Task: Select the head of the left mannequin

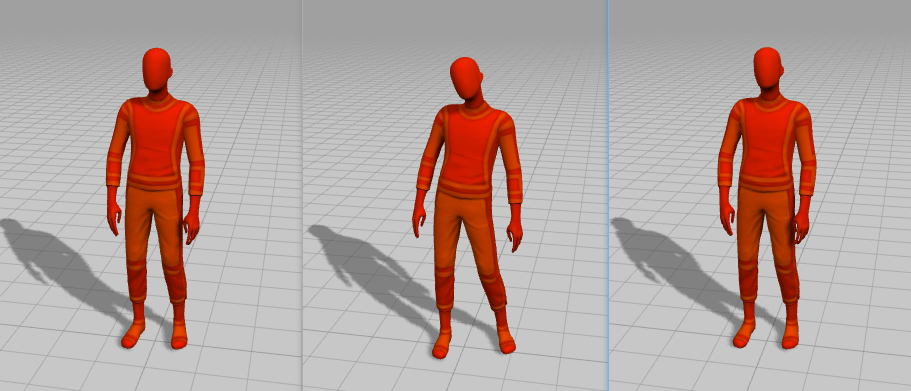Action: tap(157, 70)
